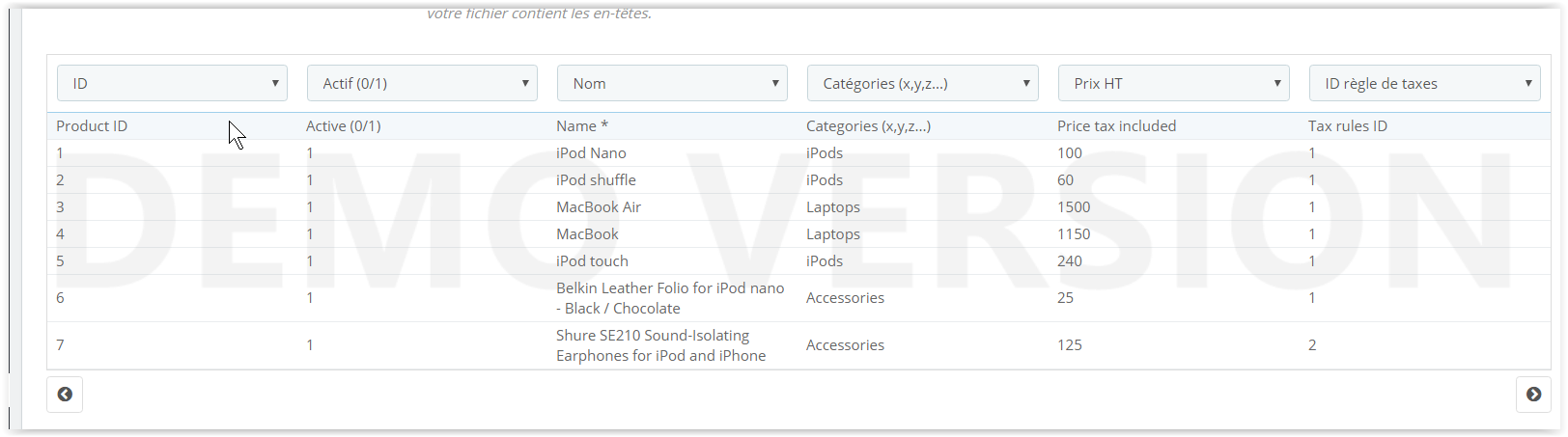Expand the Prix HT dropdown
This screenshot has width=1568, height=437.
point(1174,83)
